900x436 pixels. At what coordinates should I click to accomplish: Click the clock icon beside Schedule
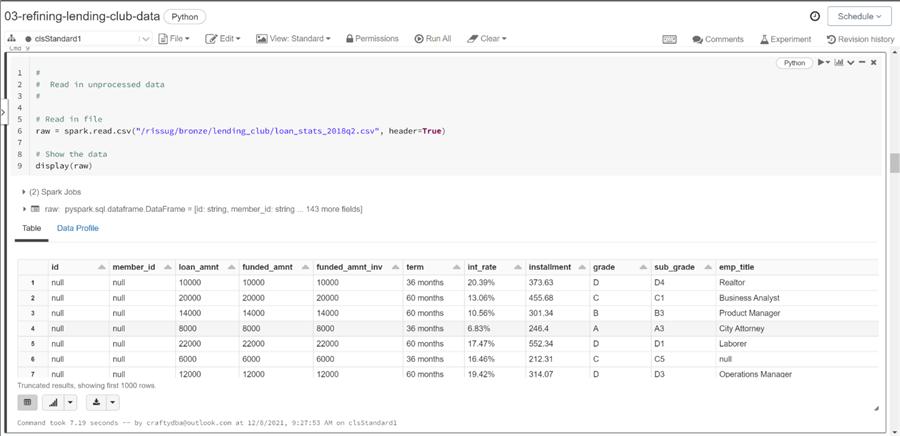pos(815,16)
